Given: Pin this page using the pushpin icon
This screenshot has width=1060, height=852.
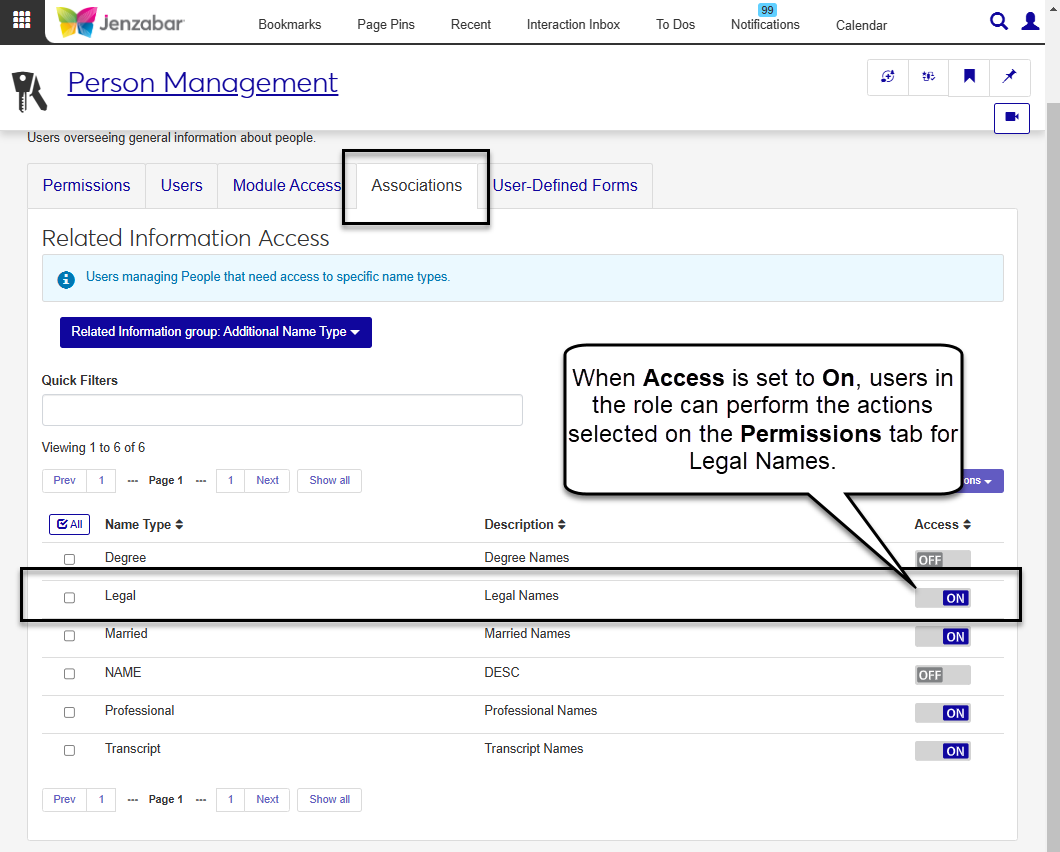Looking at the screenshot, I should coord(1009,77).
